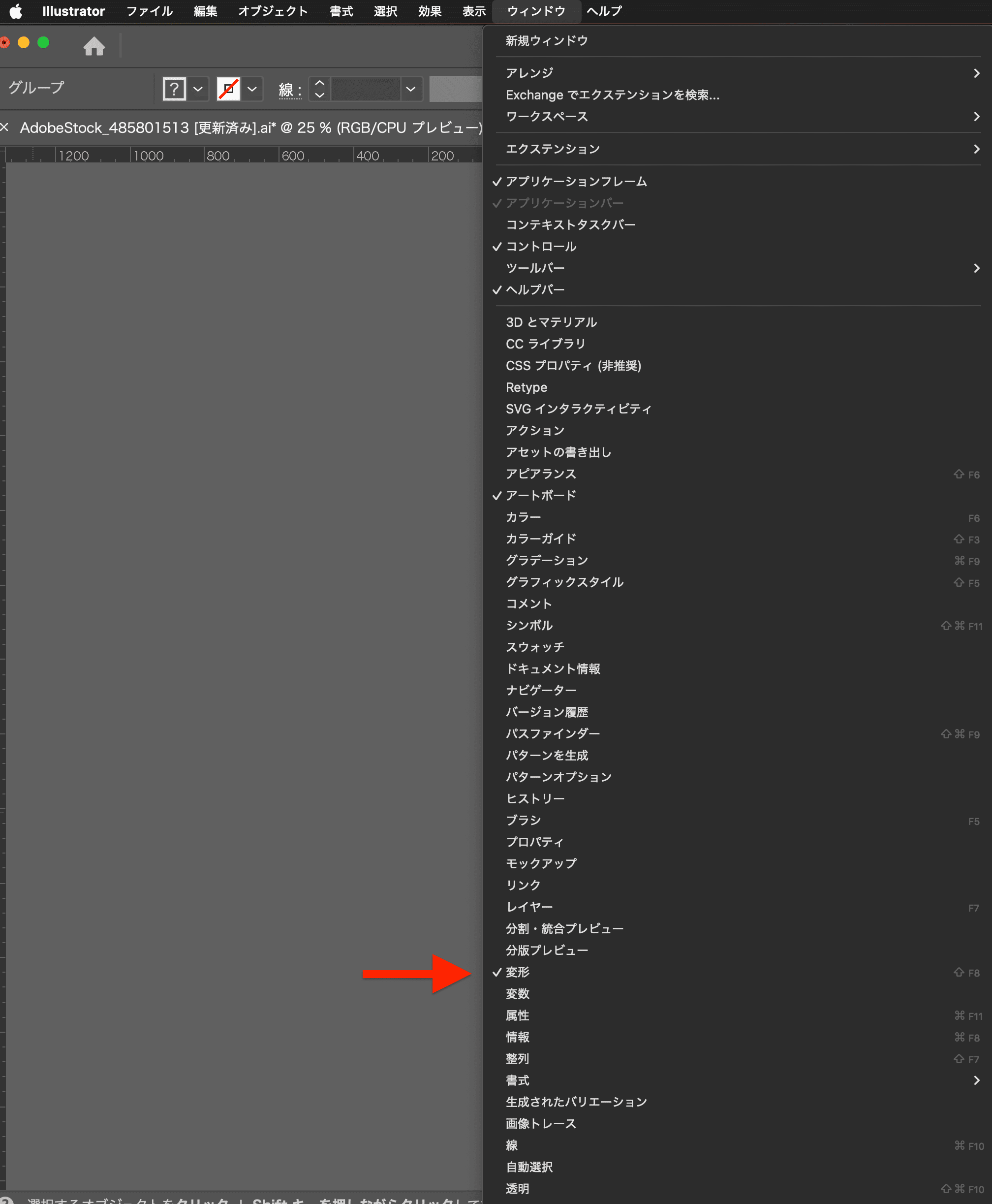Click the stroke swatch with red slash
The height and width of the screenshot is (1204, 992).
pos(229,89)
